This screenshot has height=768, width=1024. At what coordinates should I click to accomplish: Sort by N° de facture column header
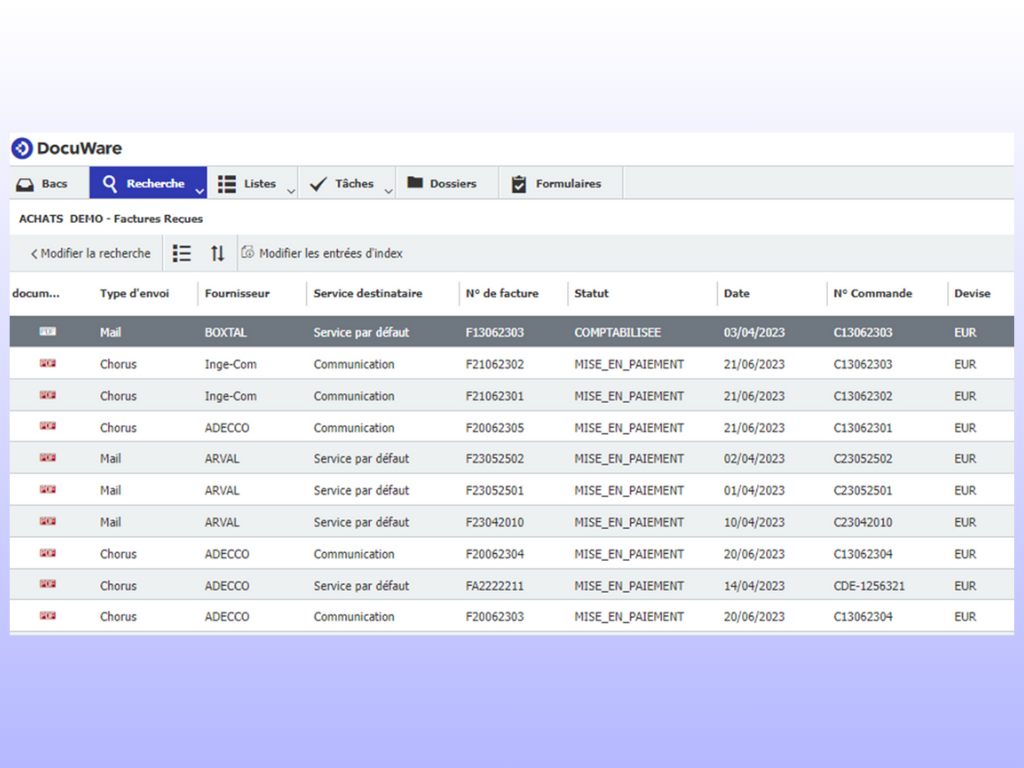click(502, 293)
